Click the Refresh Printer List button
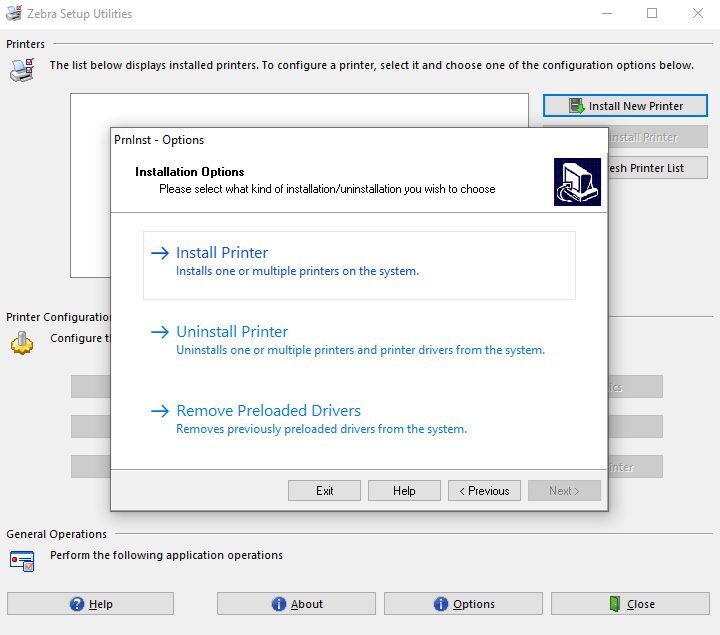This screenshot has width=720, height=635. (x=658, y=168)
